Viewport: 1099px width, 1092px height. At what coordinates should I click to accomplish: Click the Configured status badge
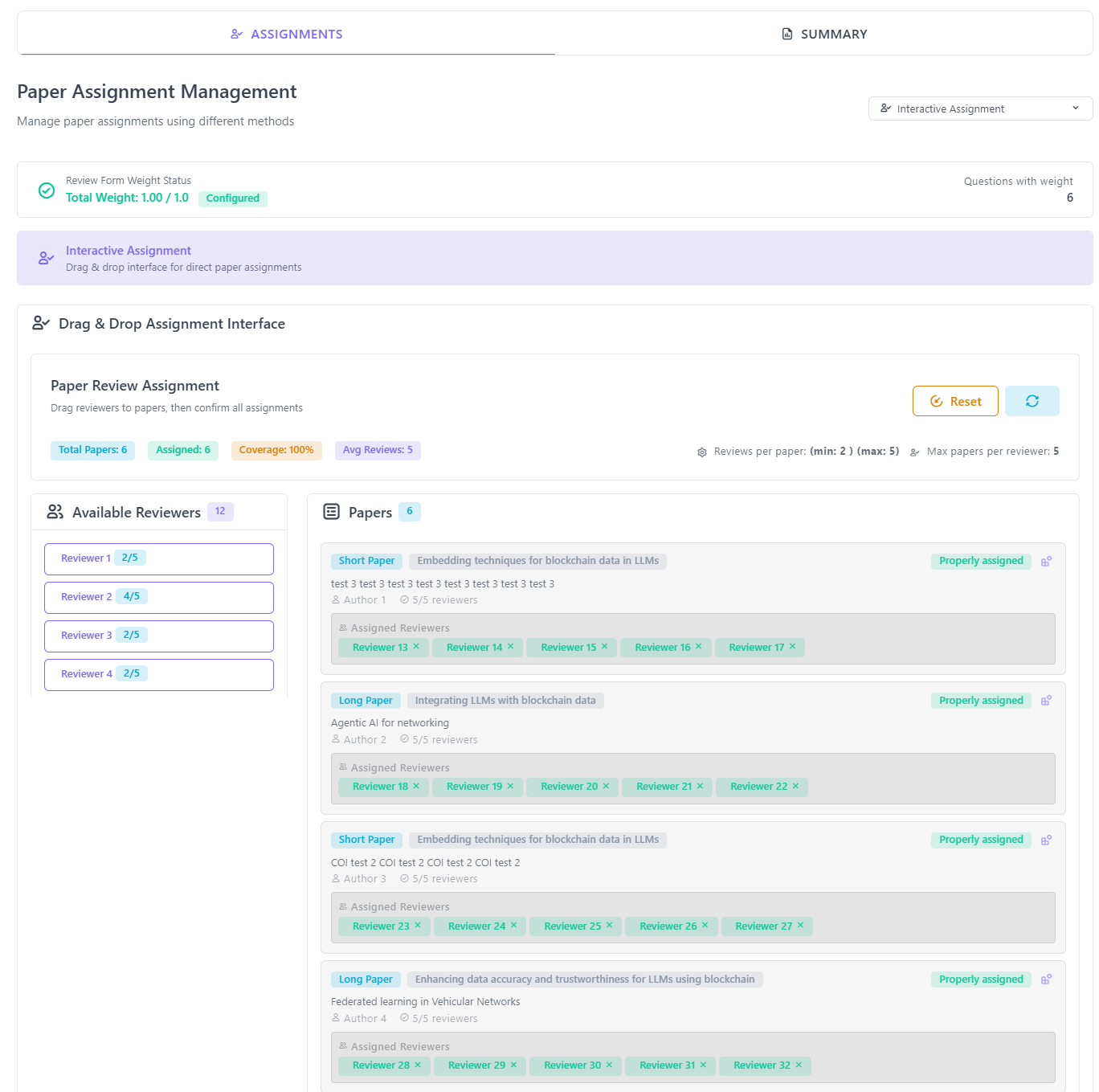232,198
